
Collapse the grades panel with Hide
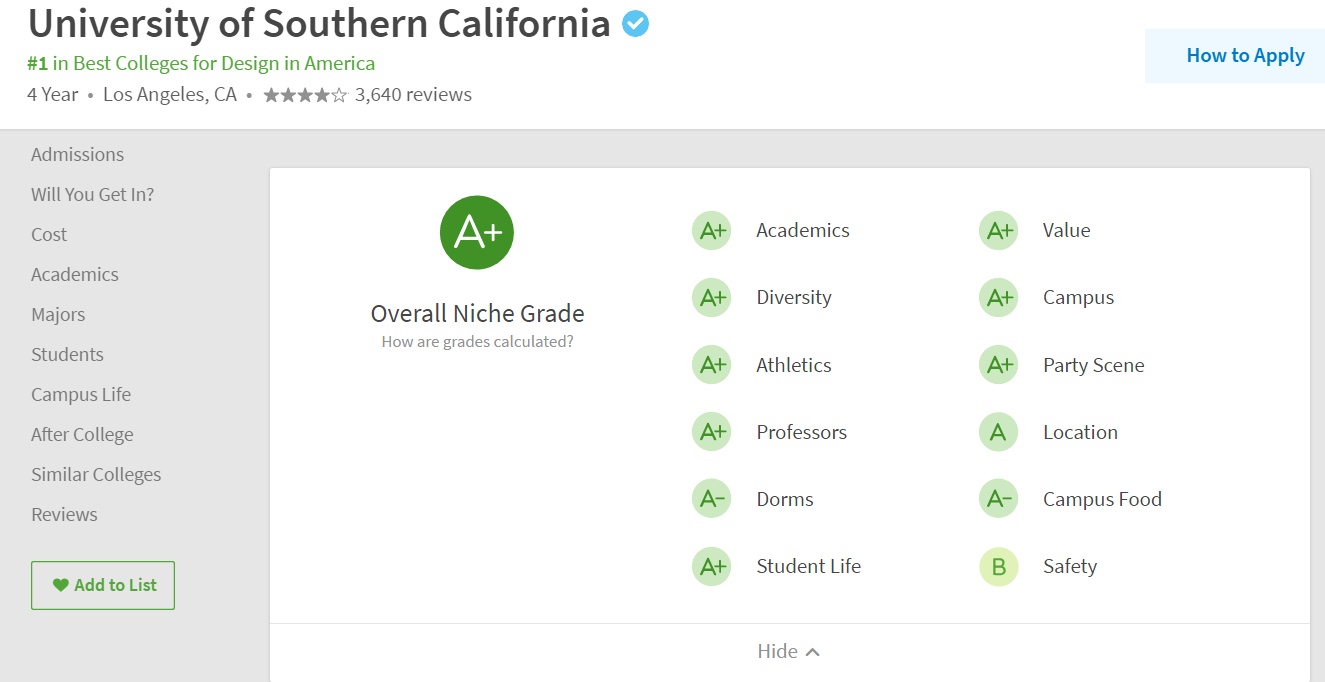(x=788, y=652)
